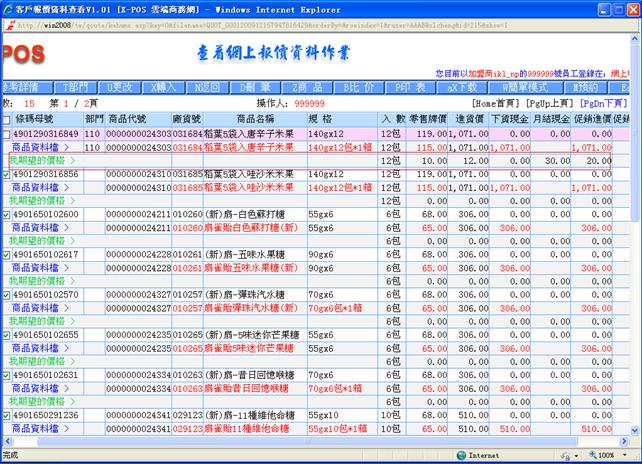Tick the checkbox for barcode 4901290316849

(8, 134)
